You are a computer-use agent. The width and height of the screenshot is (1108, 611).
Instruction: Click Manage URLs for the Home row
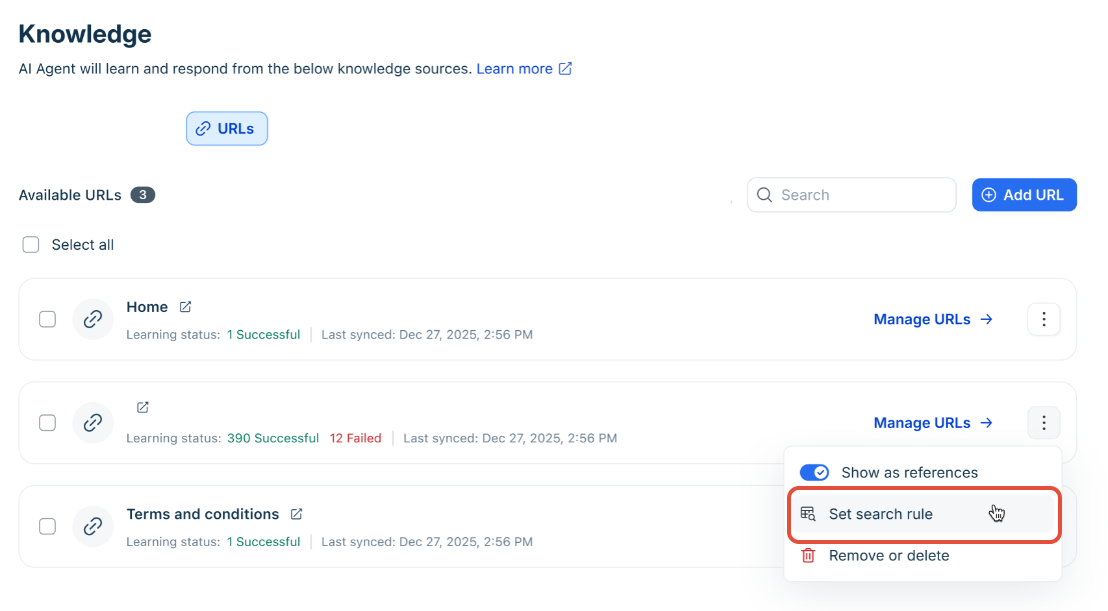[x=933, y=319]
